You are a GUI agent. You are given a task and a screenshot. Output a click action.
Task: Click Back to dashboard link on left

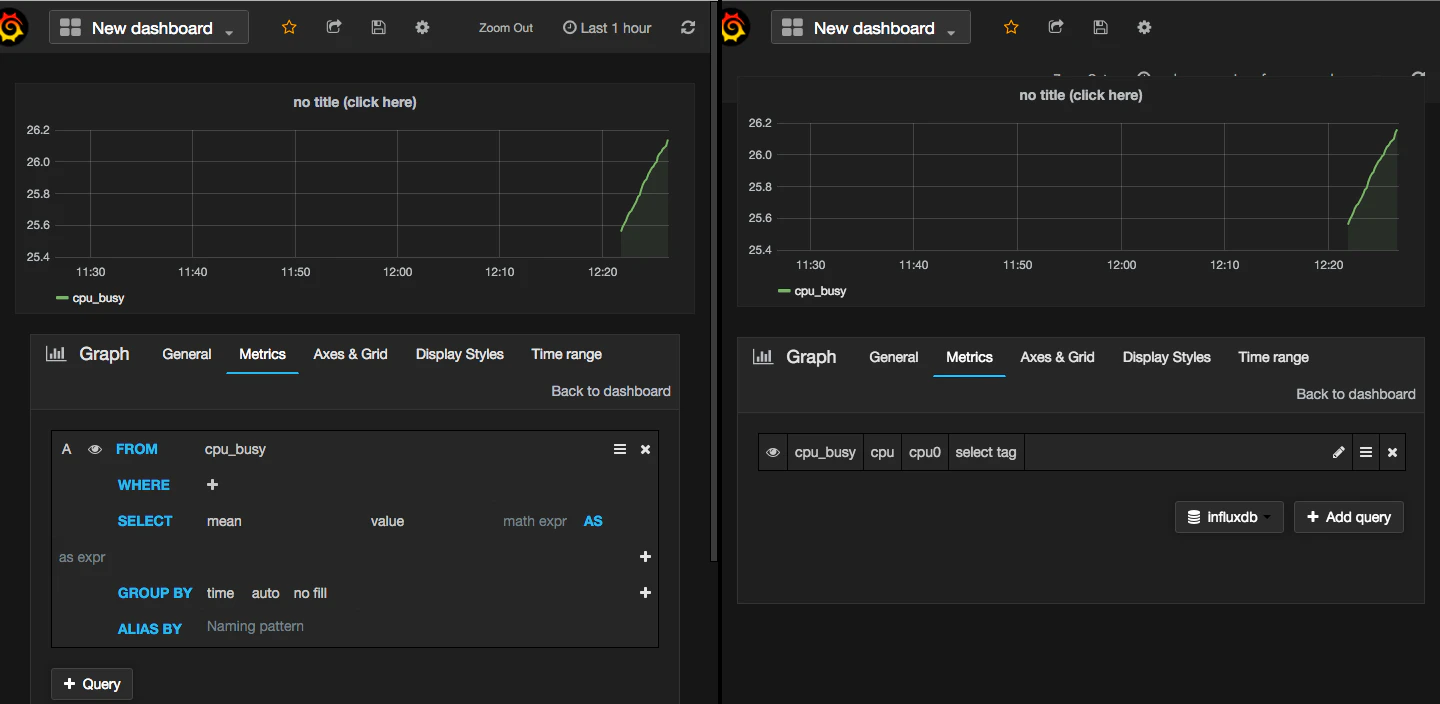(611, 391)
